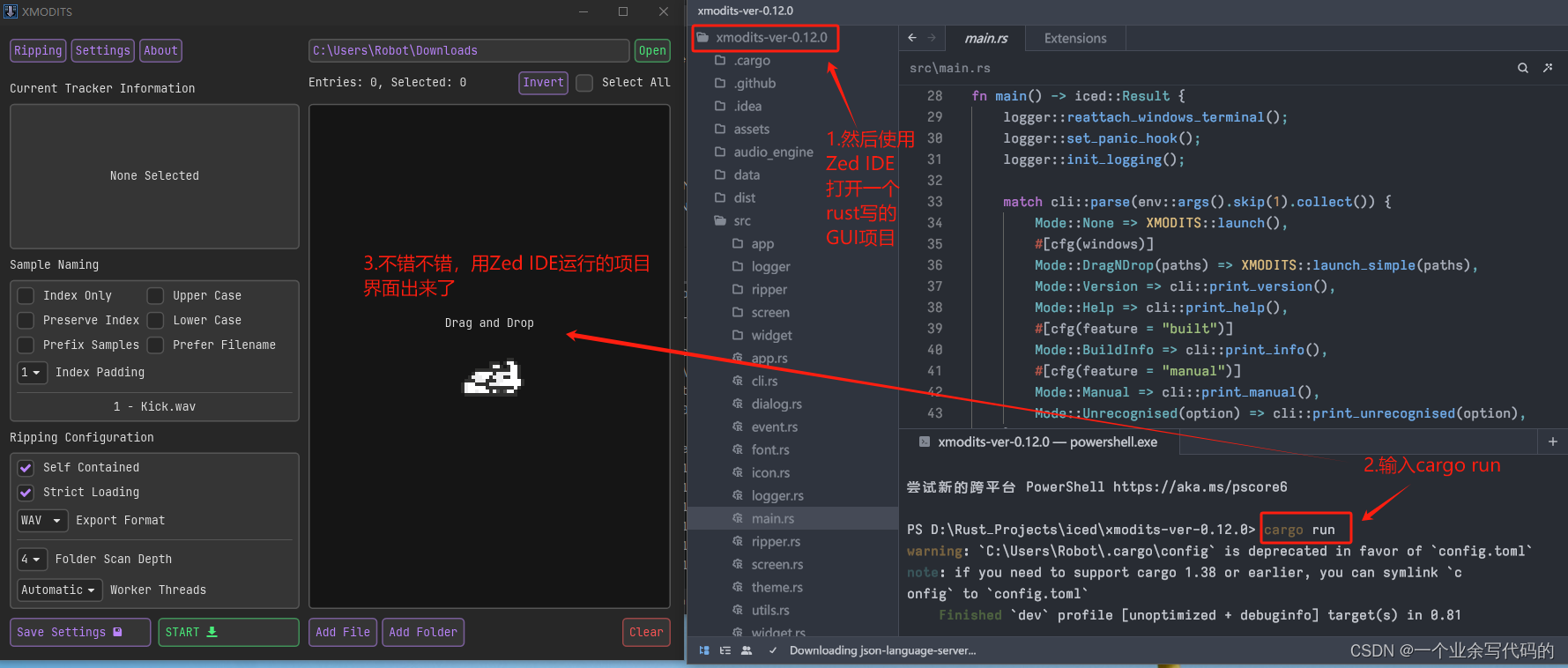
Task: Click the Clear button
Action: [646, 632]
